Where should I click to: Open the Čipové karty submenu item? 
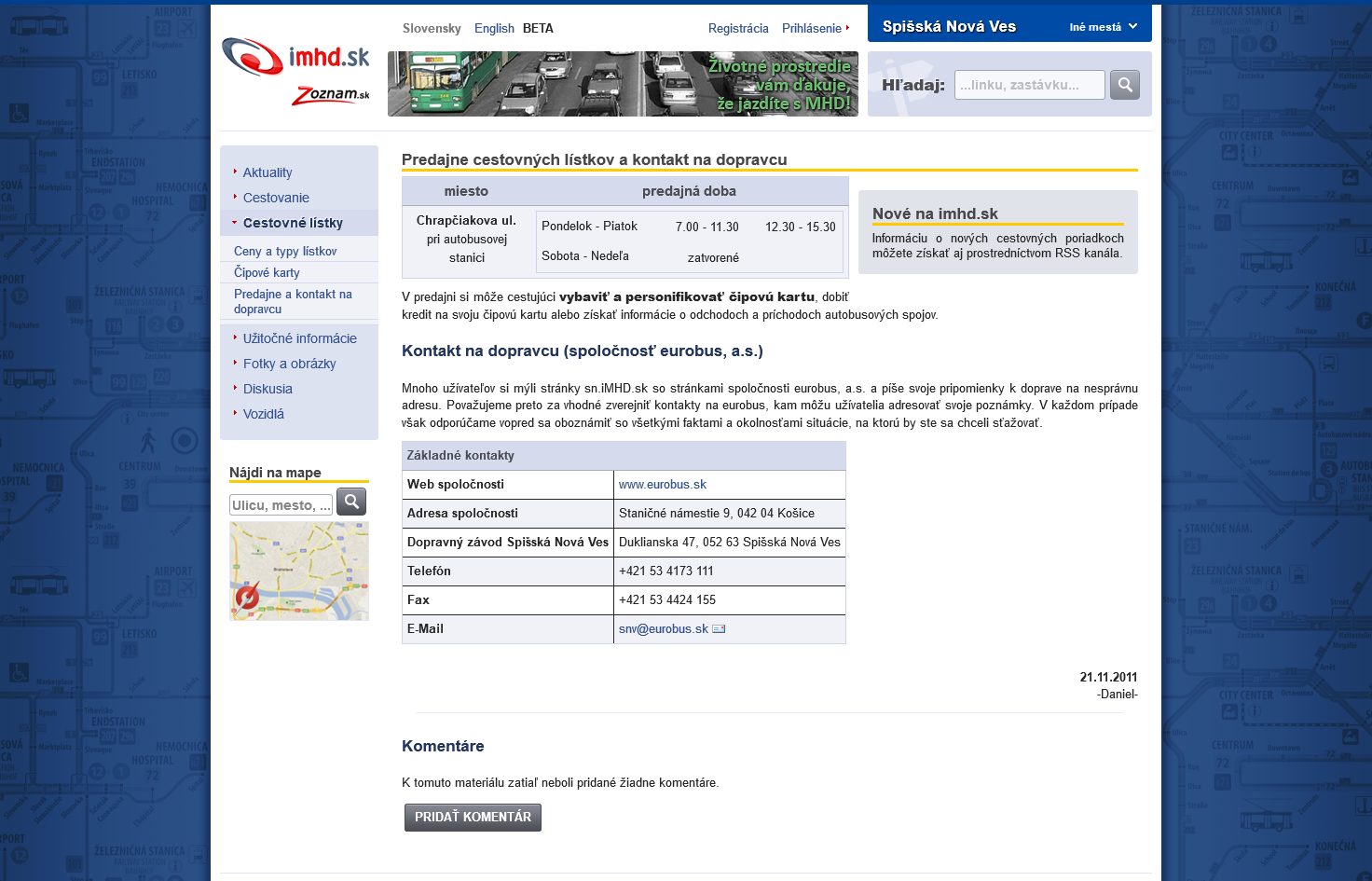point(267,273)
